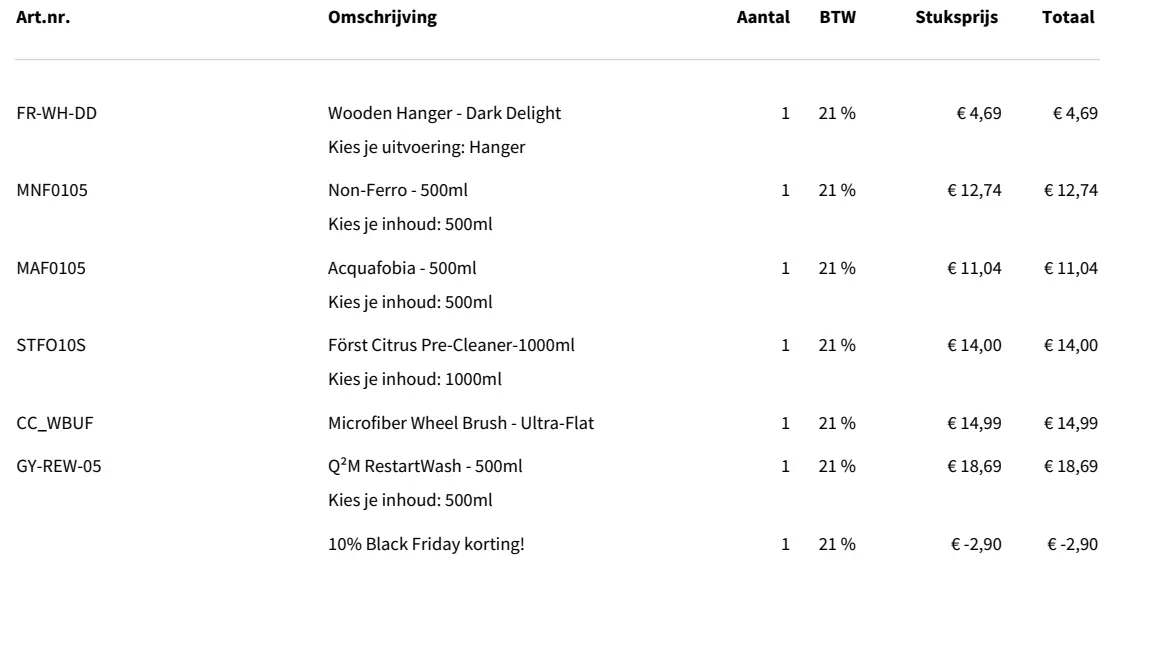Image resolution: width=1152 pixels, height=648 pixels.
Task: Click the Aantal column header
Action: pyautogui.click(x=763, y=17)
